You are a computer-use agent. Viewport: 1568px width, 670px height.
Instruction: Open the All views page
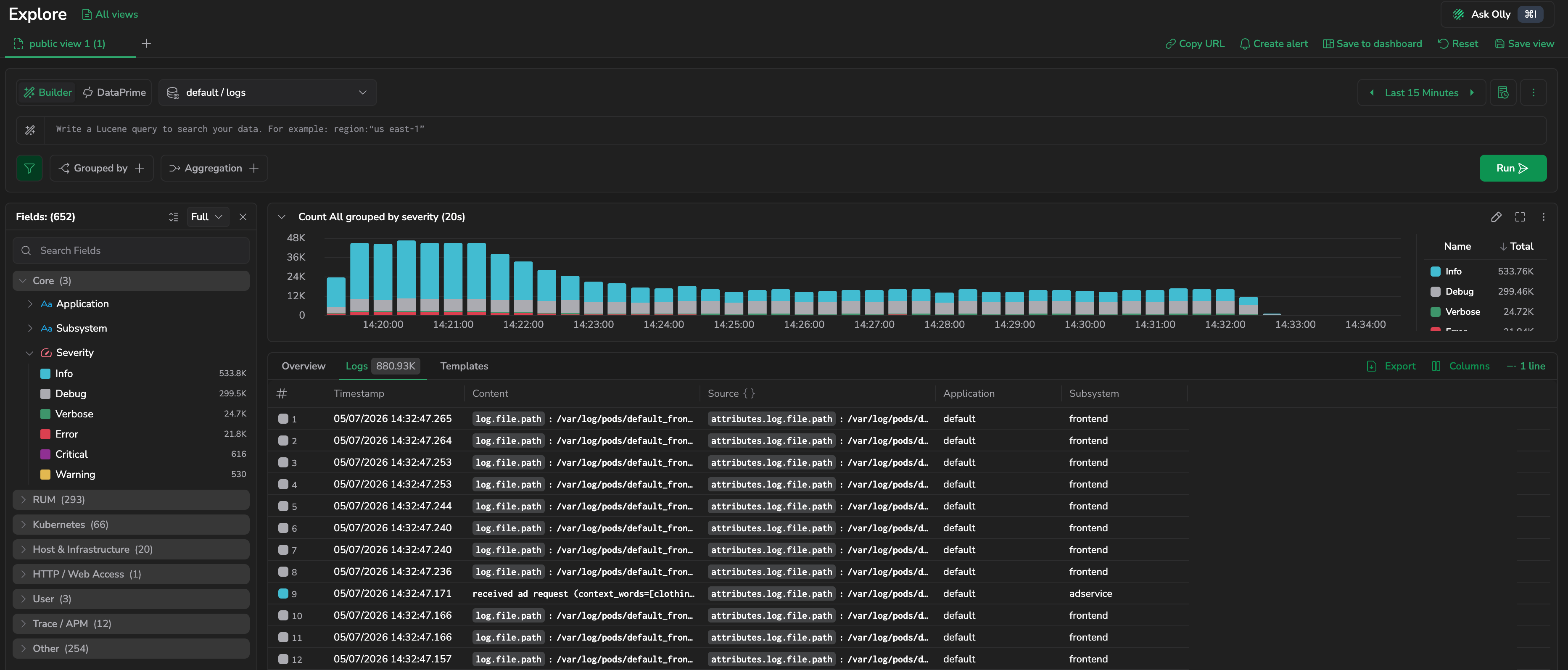click(110, 14)
